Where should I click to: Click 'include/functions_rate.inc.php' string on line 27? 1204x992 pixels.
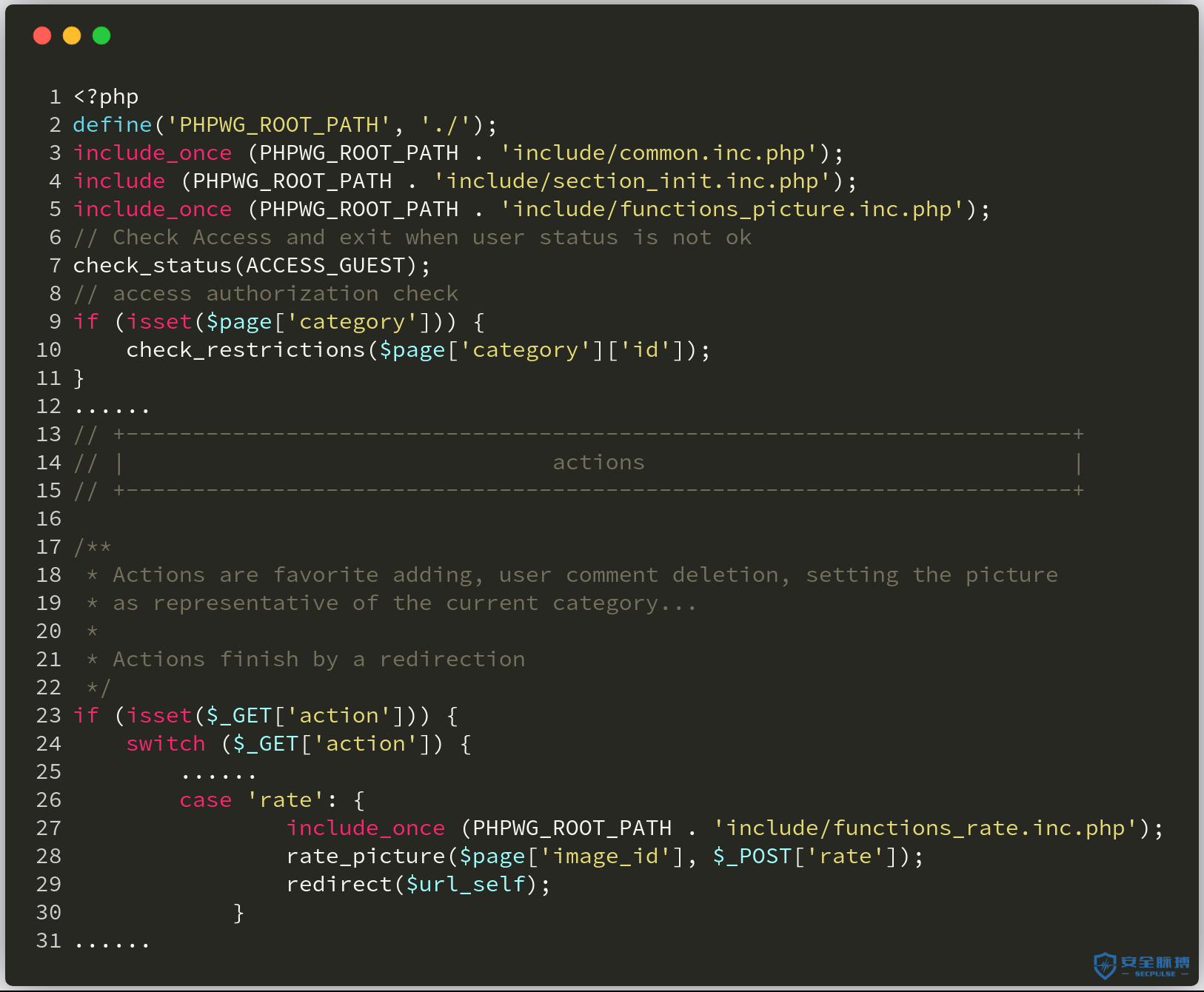pyautogui.click(x=926, y=828)
